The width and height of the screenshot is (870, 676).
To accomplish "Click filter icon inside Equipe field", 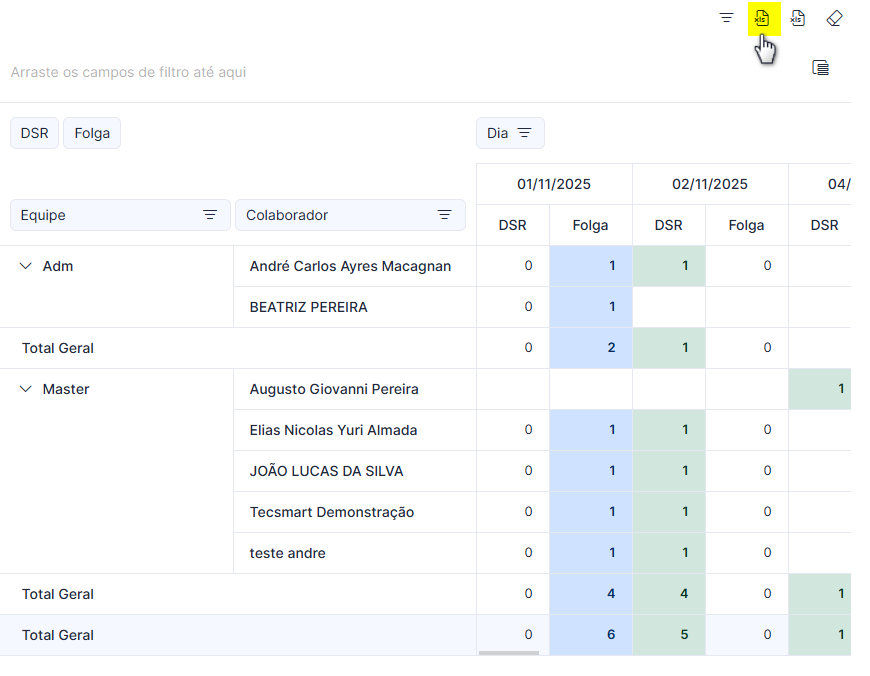I will 210,215.
